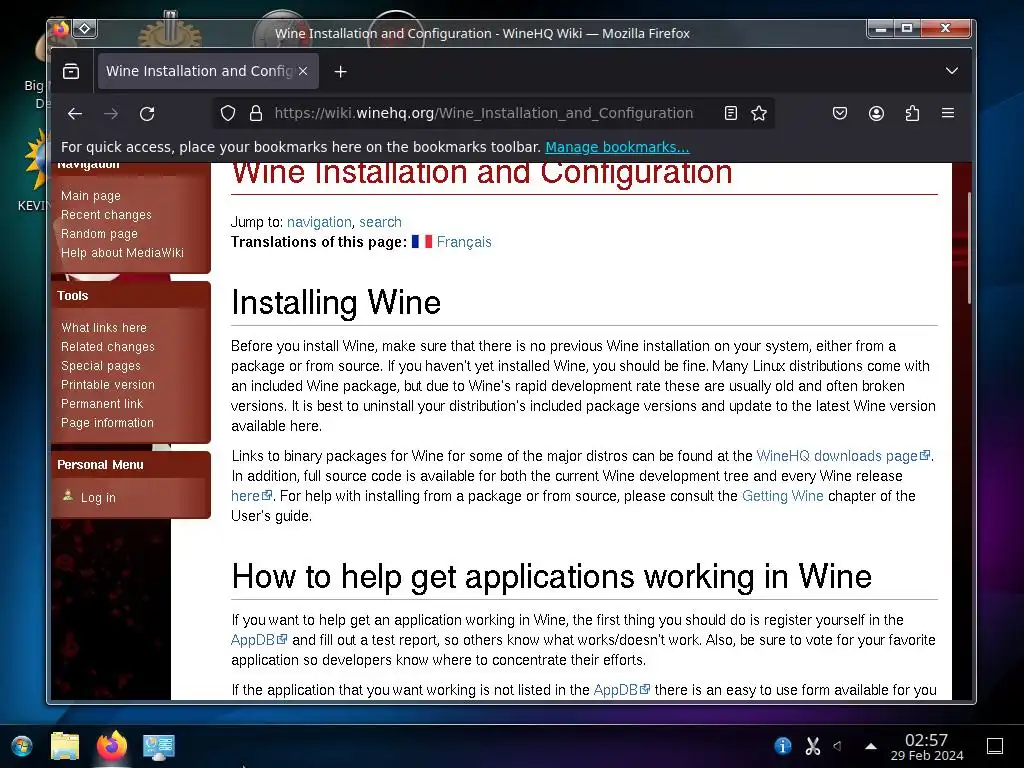List all tabs with the chevron
Screen dimensions: 1024x768
tap(952, 71)
